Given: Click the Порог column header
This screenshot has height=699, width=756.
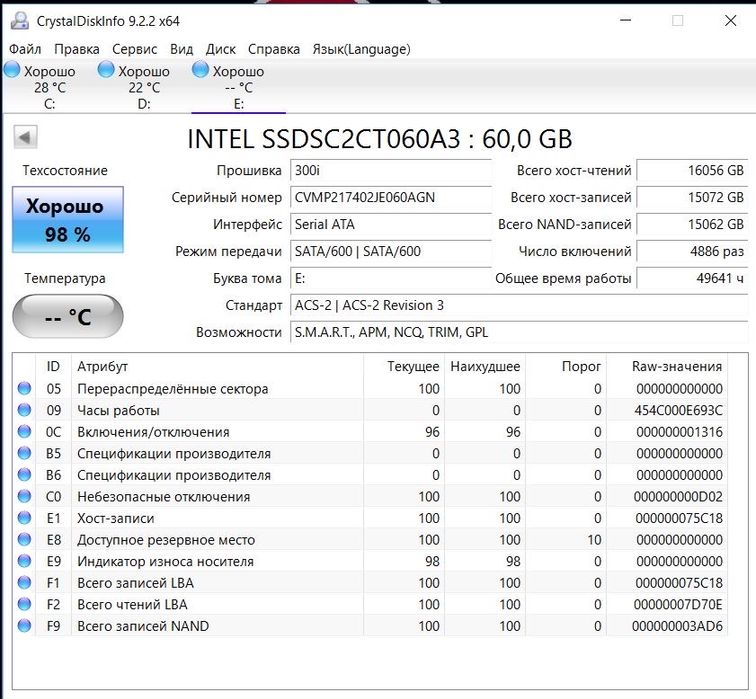Looking at the screenshot, I should point(566,366).
